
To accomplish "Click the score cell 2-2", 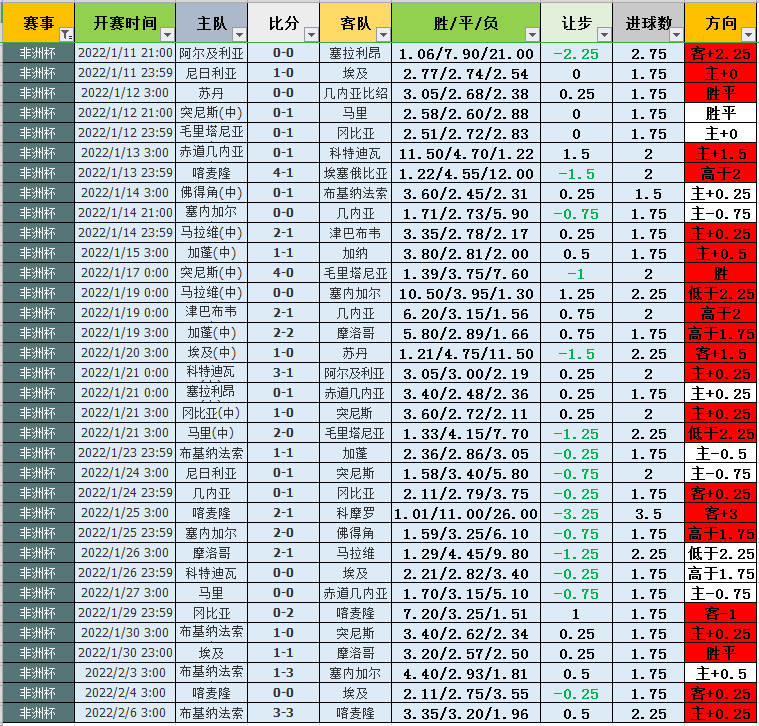I will tap(283, 333).
